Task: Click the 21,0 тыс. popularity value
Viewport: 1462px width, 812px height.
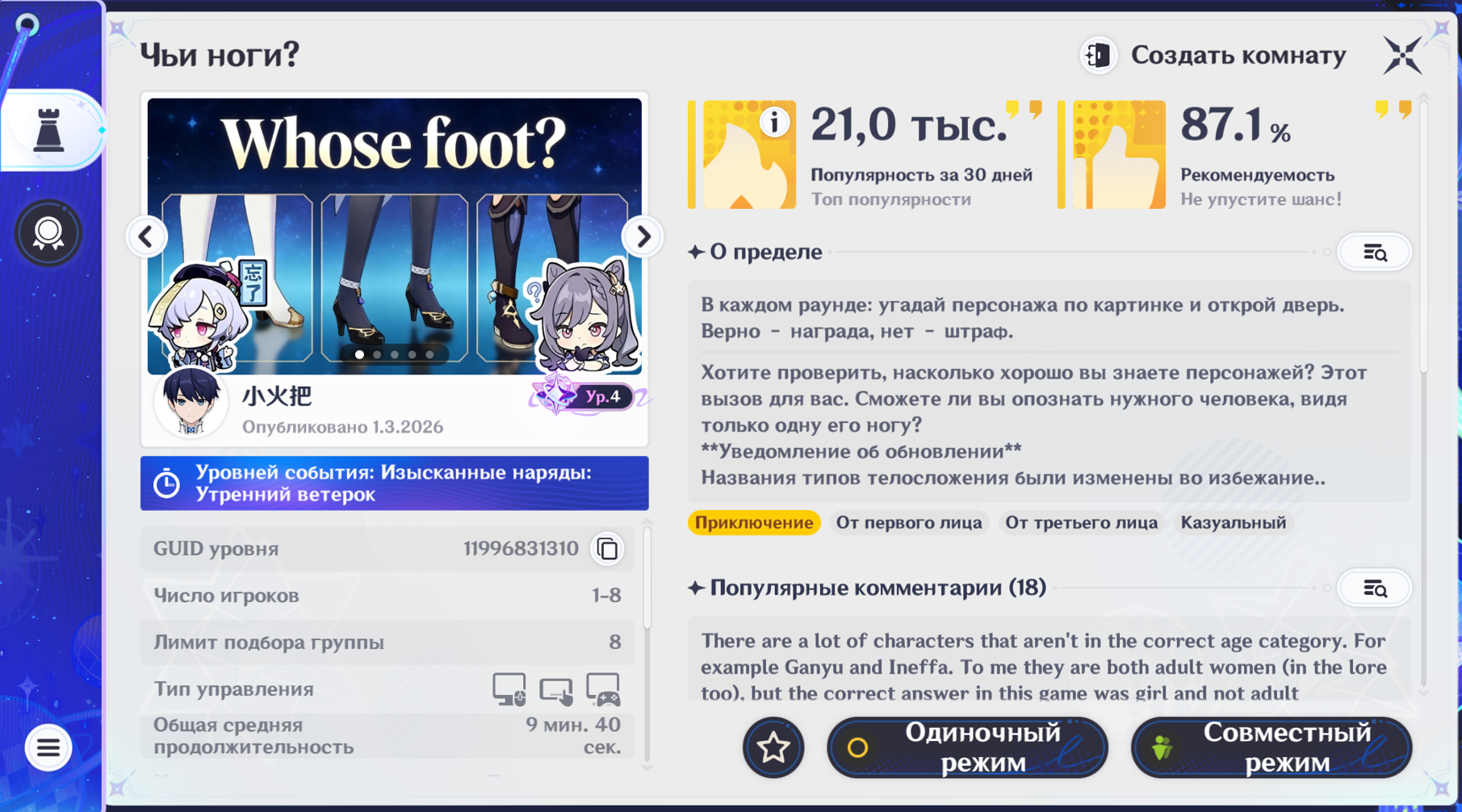Action: click(910, 126)
